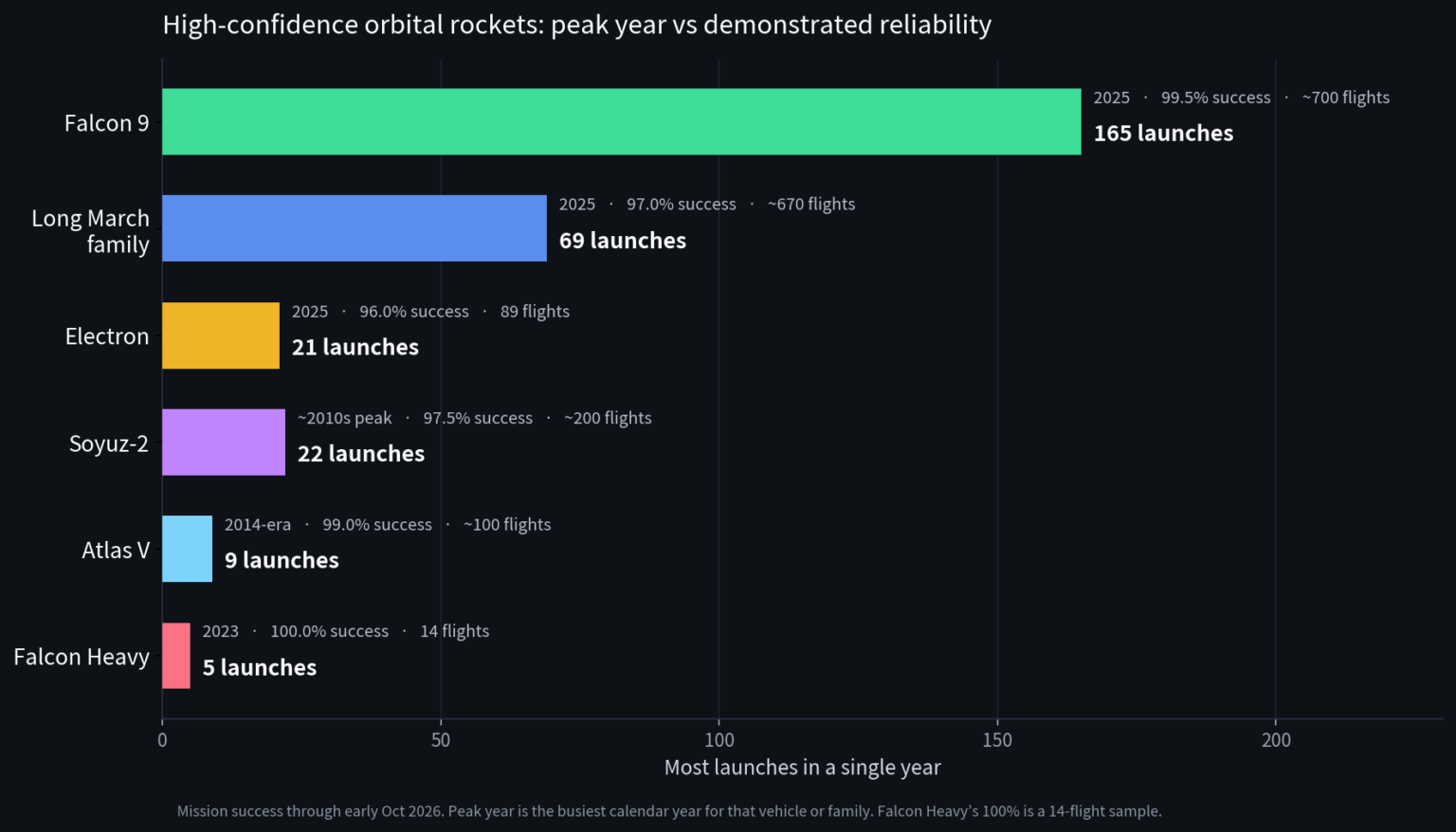Select the "Long March family" axis label

tap(91, 231)
